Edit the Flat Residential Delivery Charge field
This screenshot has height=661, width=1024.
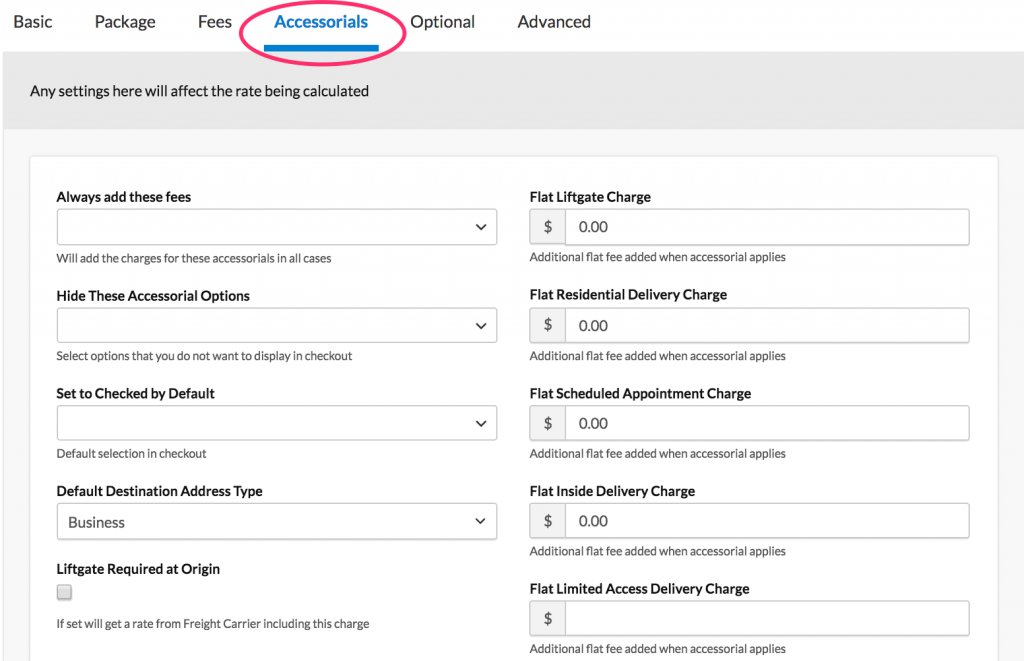766,325
